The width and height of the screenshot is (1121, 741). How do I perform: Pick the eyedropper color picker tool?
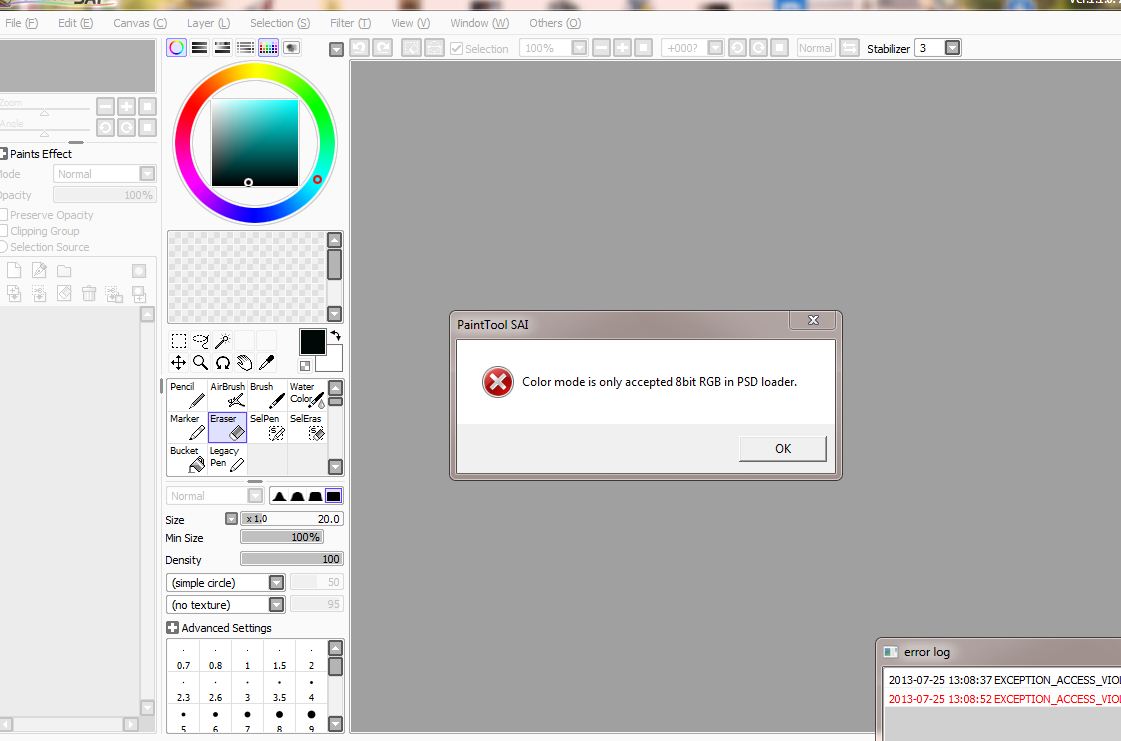(267, 363)
